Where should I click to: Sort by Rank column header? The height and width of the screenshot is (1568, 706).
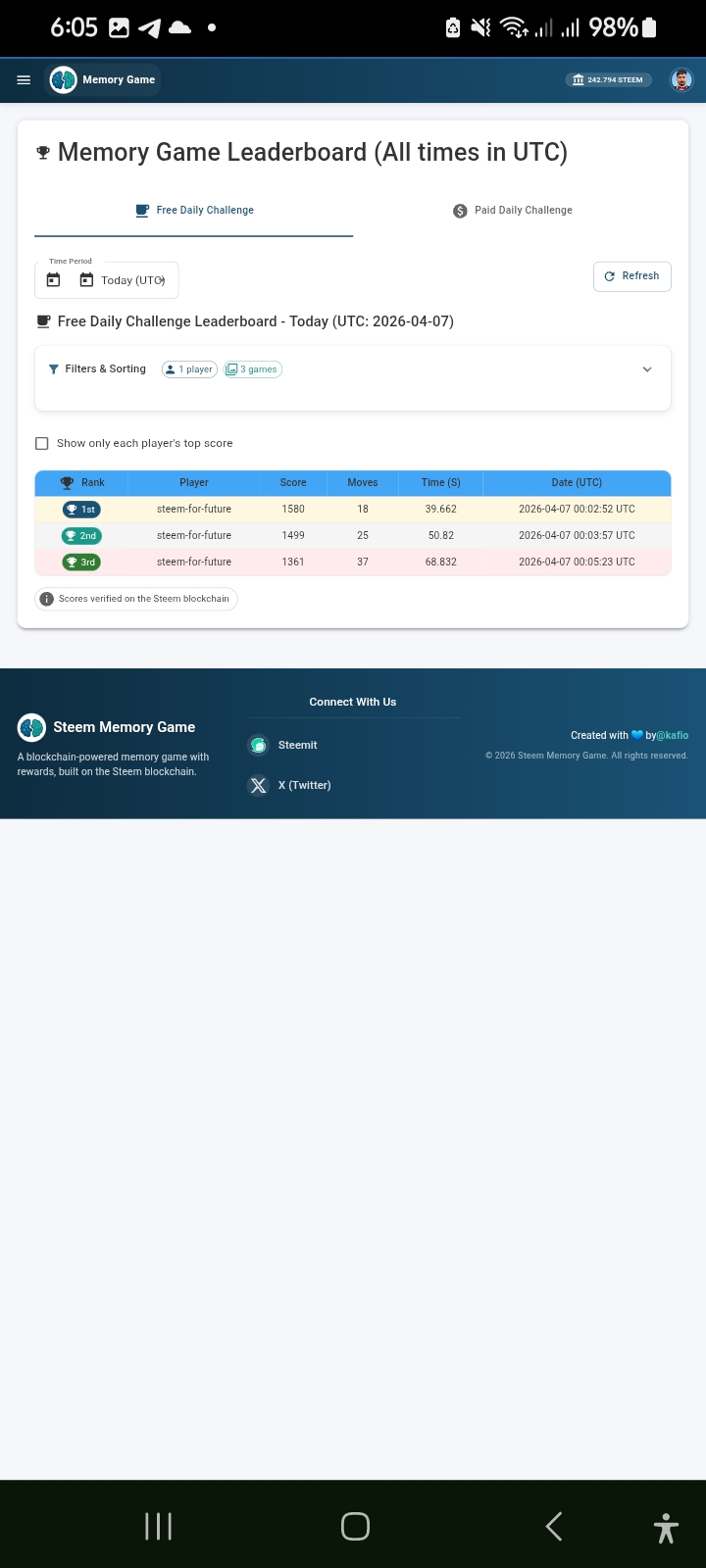tap(81, 483)
